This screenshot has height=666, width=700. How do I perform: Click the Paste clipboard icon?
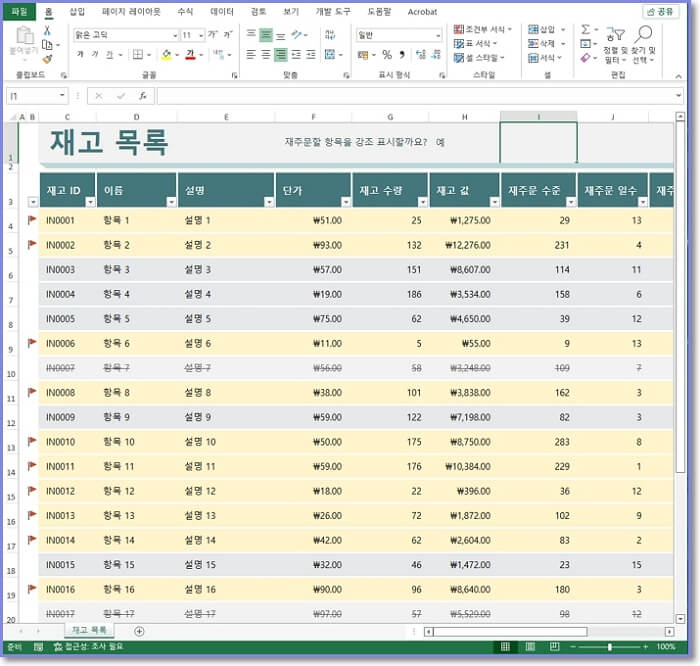(x=24, y=37)
